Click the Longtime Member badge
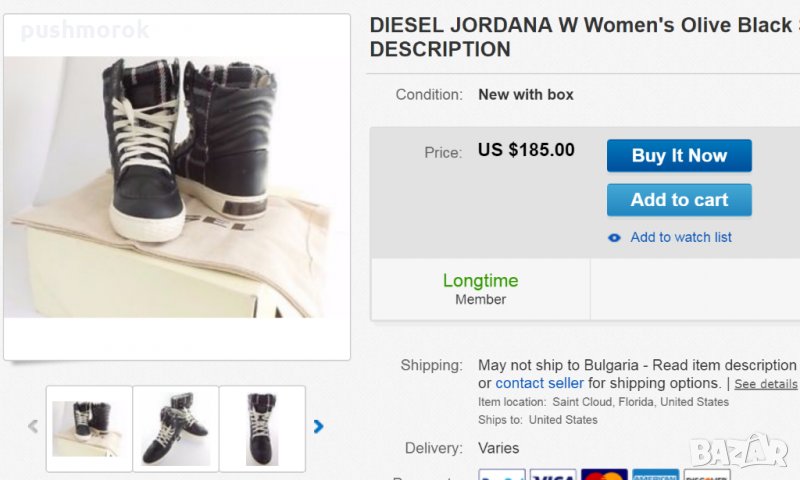 pyautogui.click(x=480, y=289)
